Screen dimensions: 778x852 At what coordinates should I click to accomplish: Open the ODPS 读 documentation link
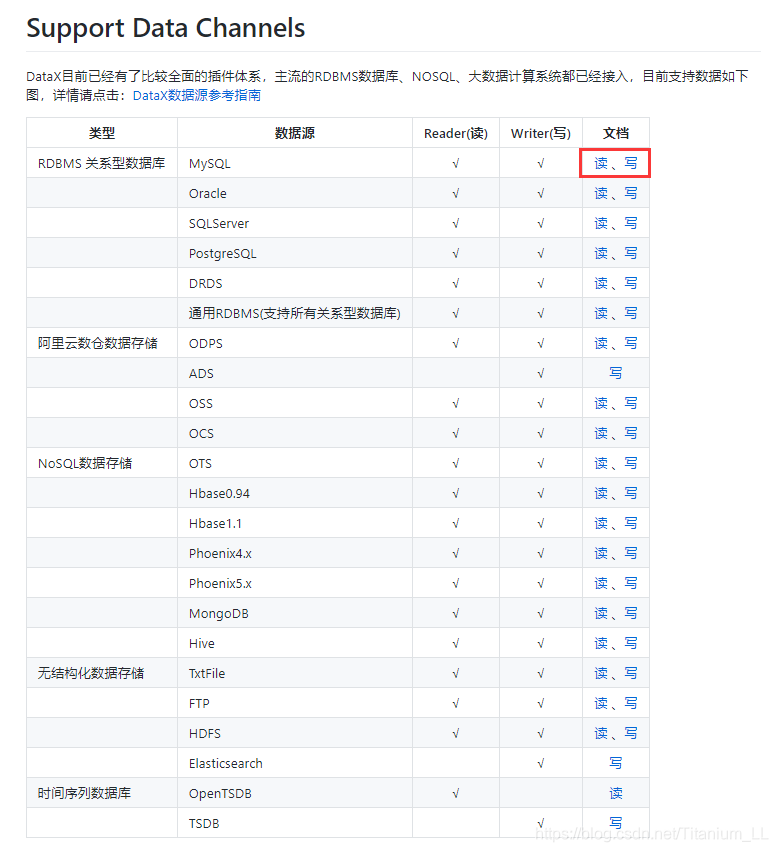[x=601, y=343]
